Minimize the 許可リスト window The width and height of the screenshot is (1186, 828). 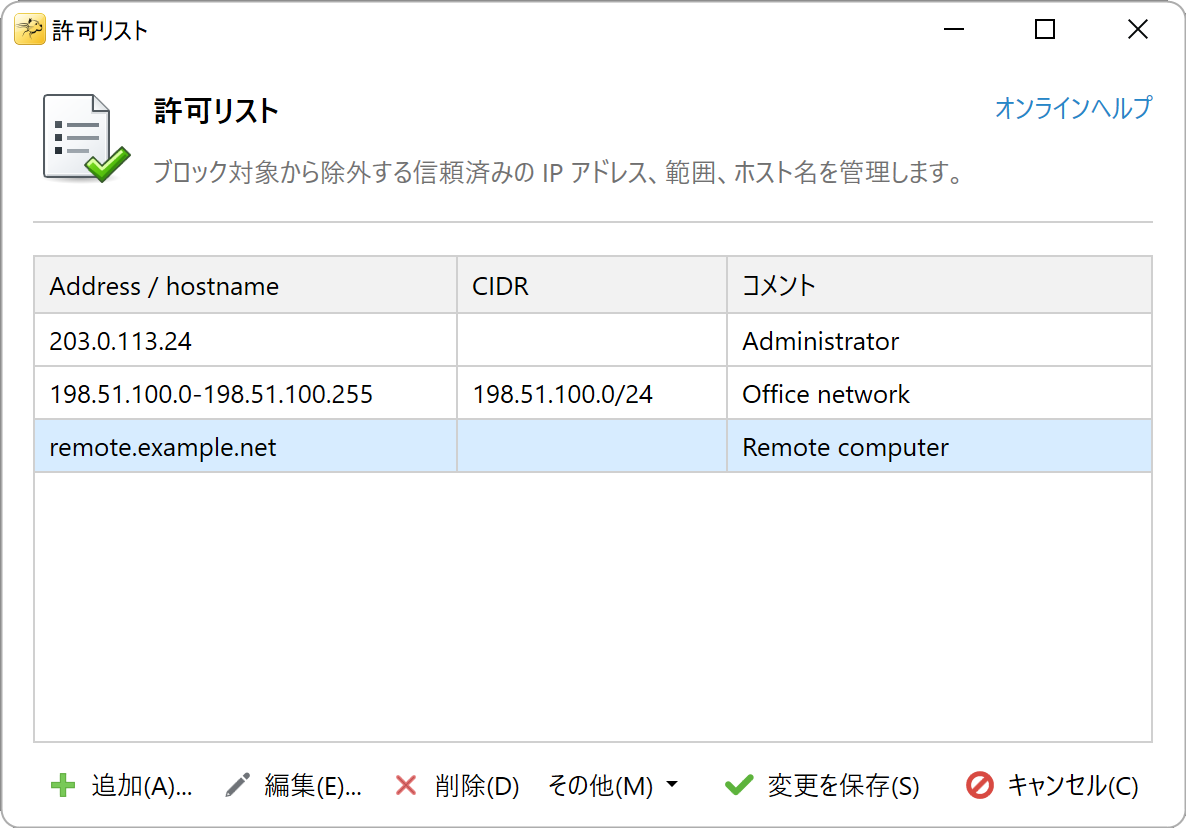954,29
